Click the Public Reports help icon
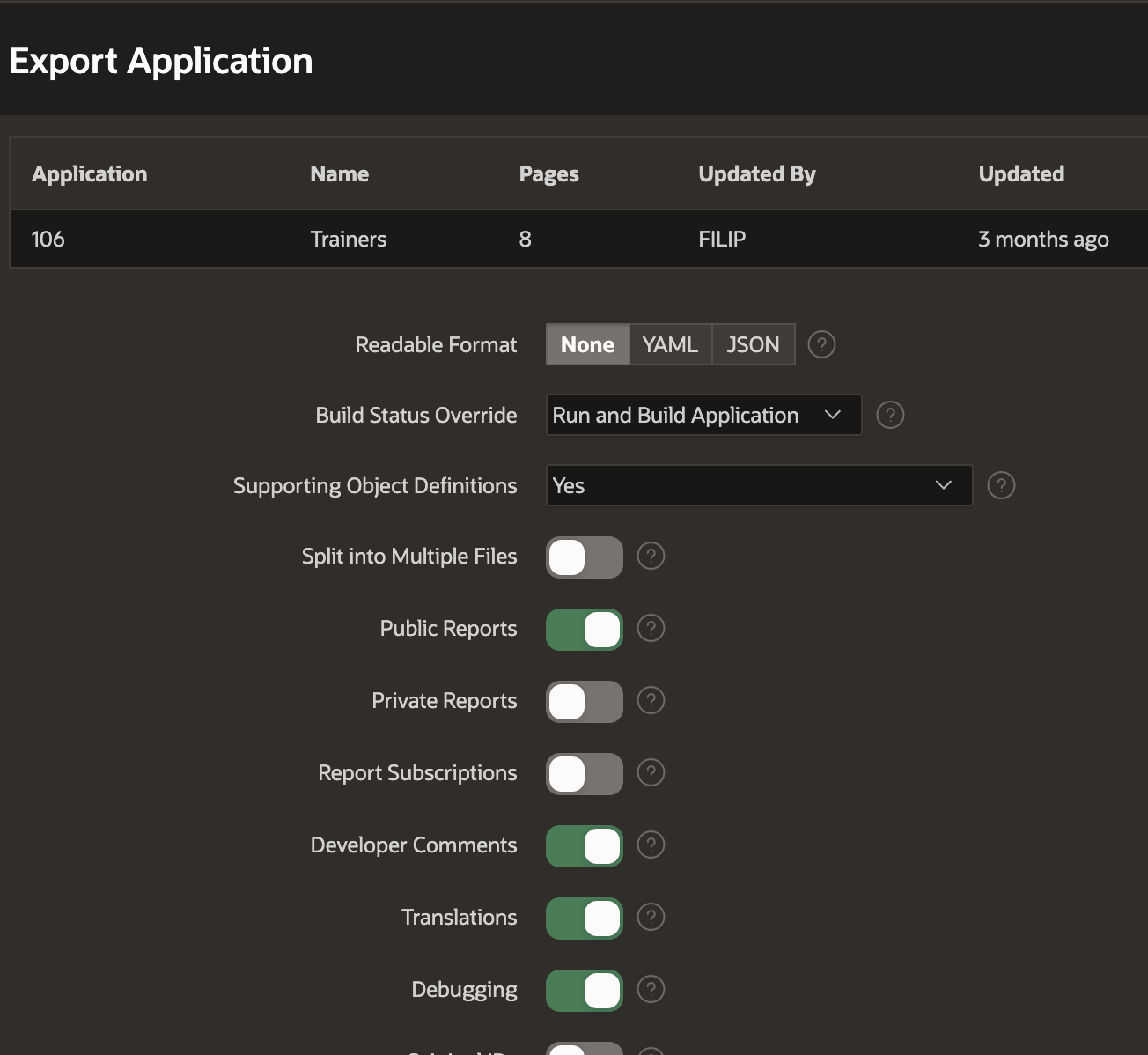Viewport: 1148px width, 1055px height. (651, 628)
